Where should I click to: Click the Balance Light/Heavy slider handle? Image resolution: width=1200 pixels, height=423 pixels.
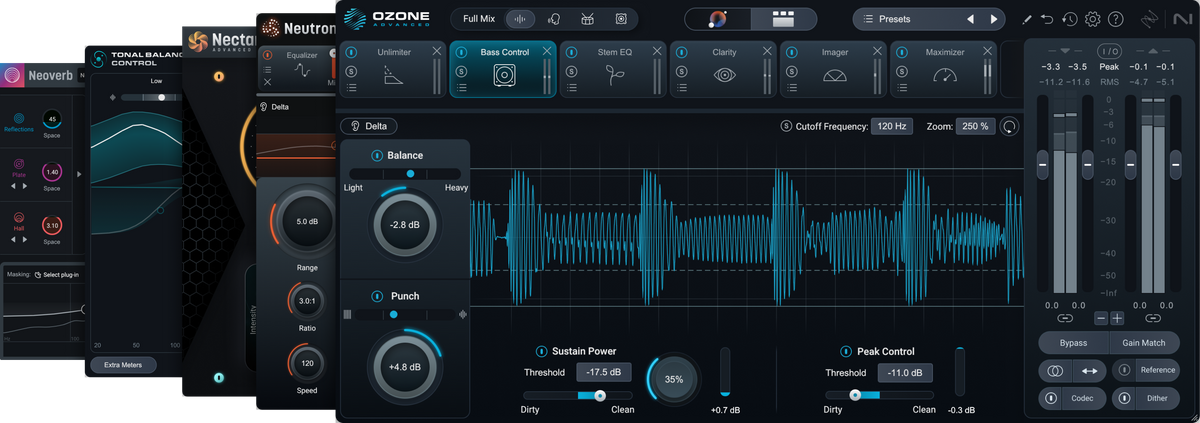[x=410, y=174]
